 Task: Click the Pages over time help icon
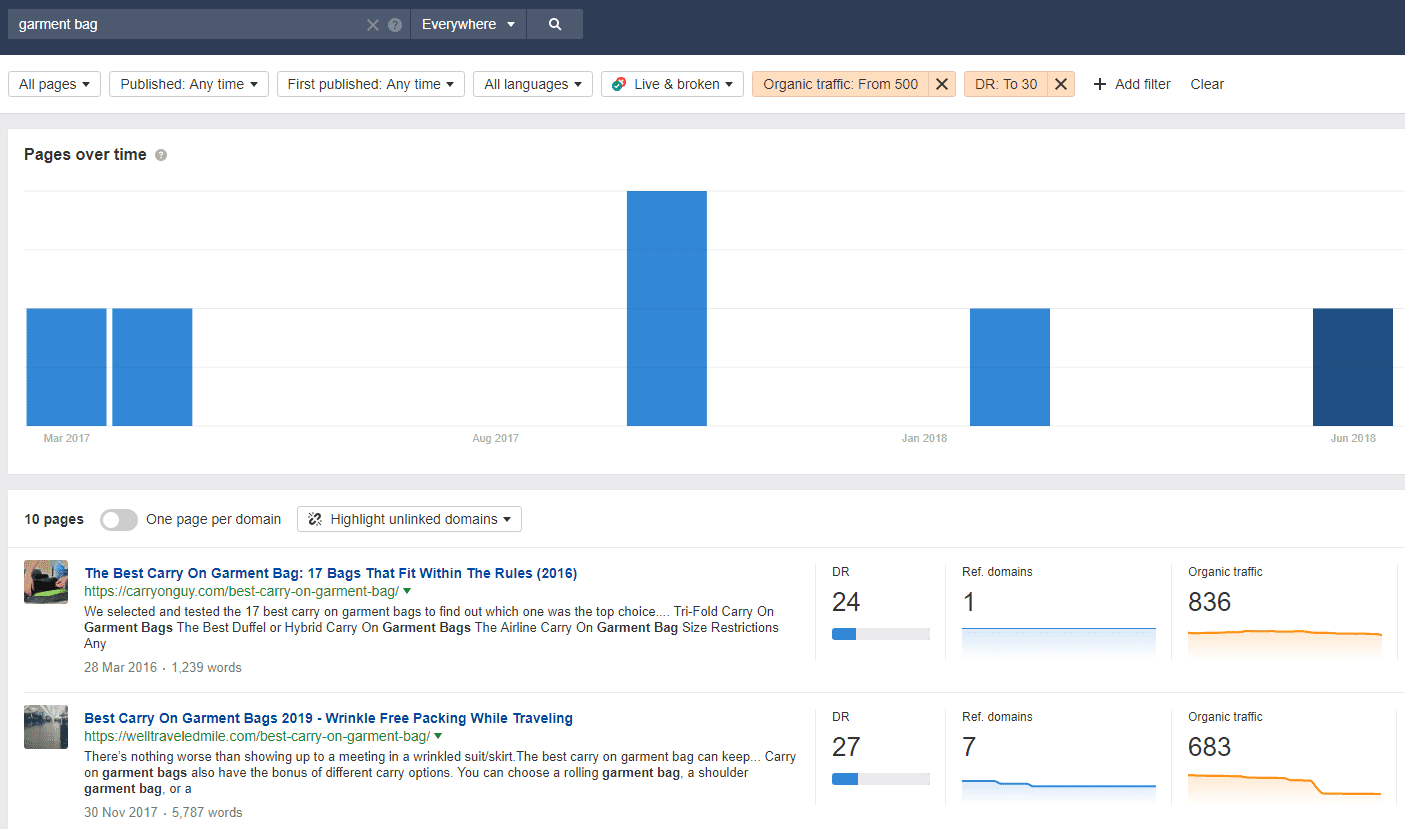coord(161,155)
